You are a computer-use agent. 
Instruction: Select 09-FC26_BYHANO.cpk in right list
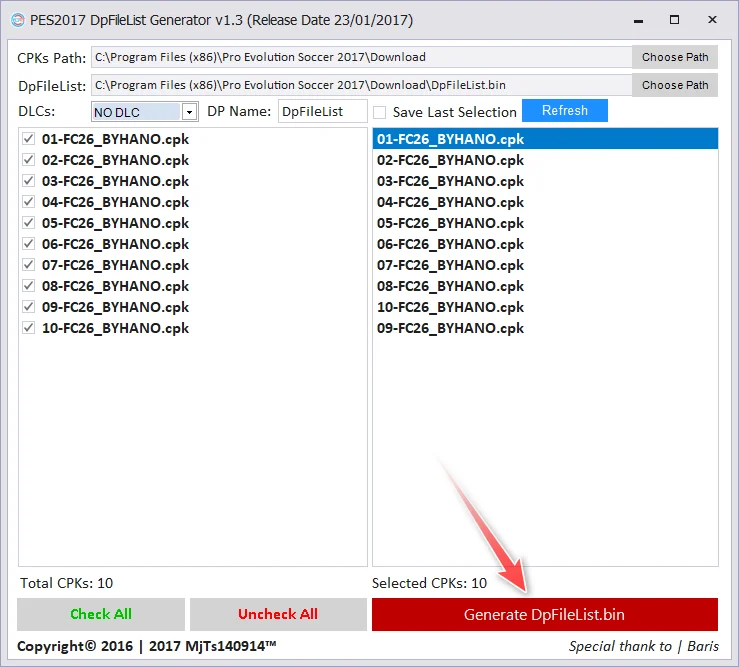click(545, 328)
